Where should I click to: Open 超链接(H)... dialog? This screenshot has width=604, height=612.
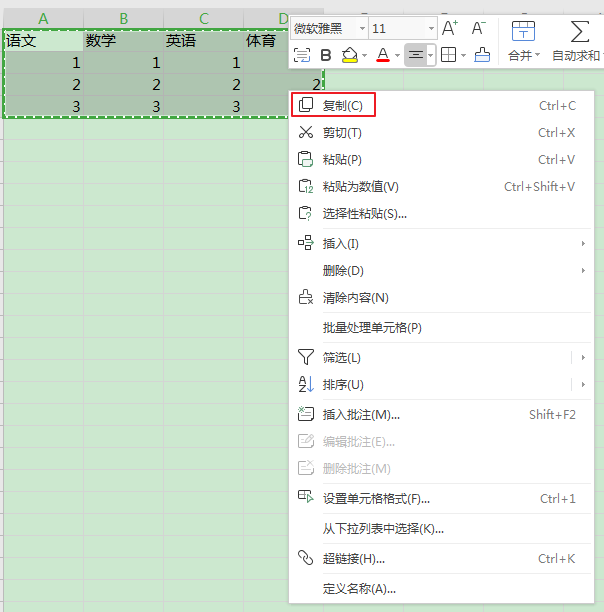pyautogui.click(x=441, y=559)
